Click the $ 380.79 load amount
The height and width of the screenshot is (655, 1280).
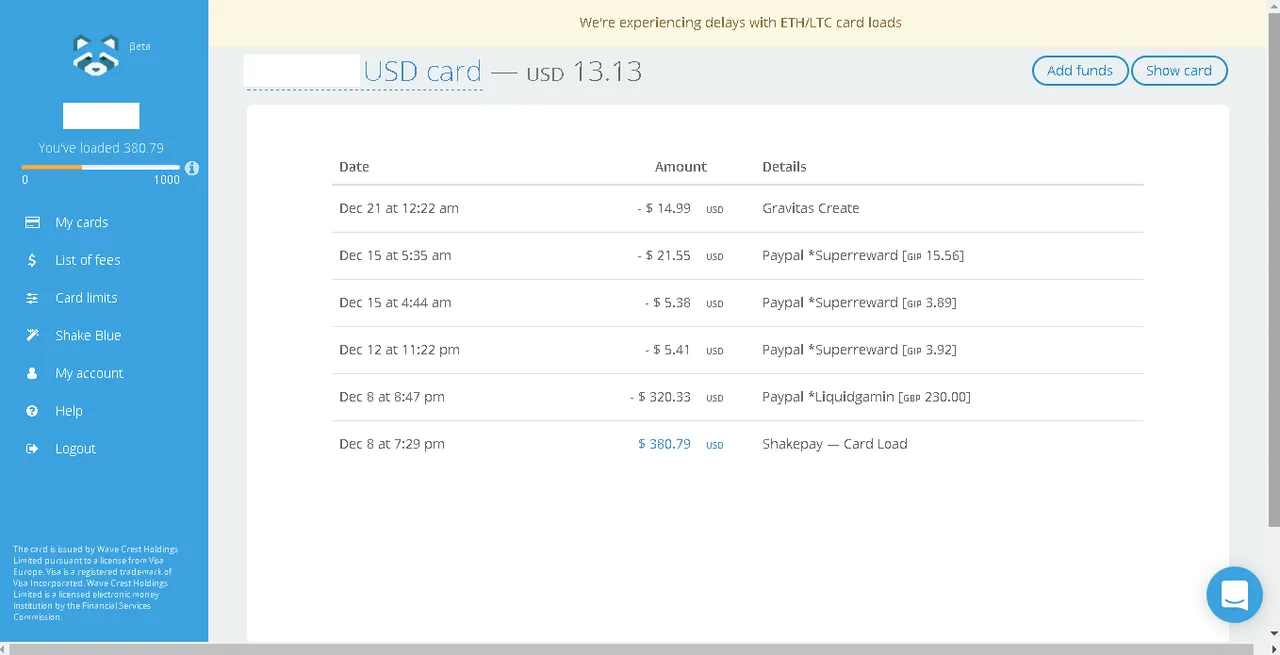[x=664, y=443]
